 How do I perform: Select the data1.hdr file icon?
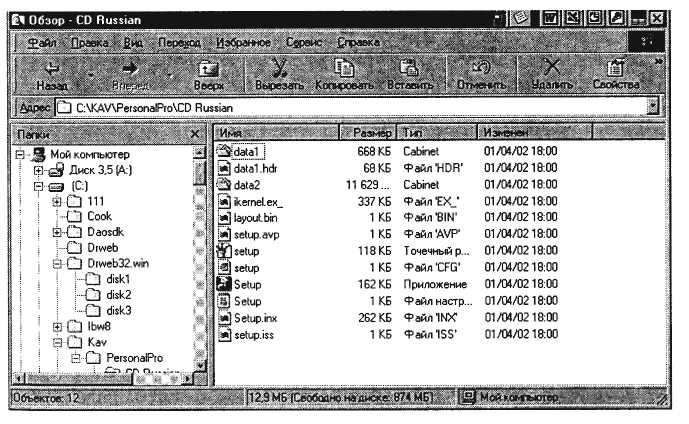point(224,168)
